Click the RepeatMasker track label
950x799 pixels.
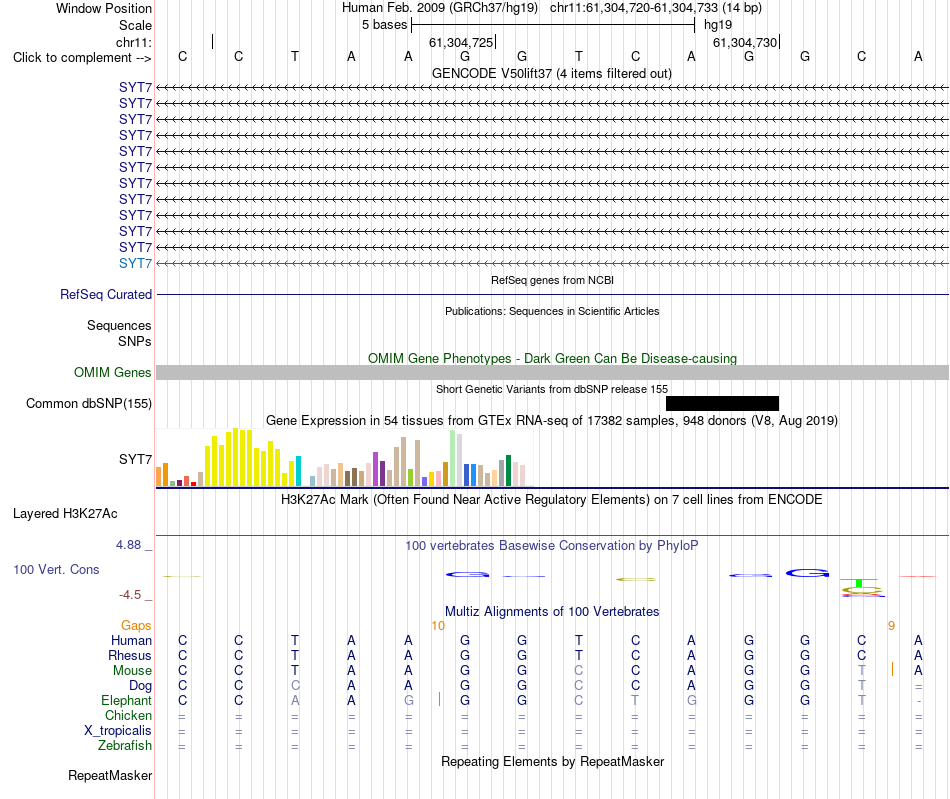[110, 776]
